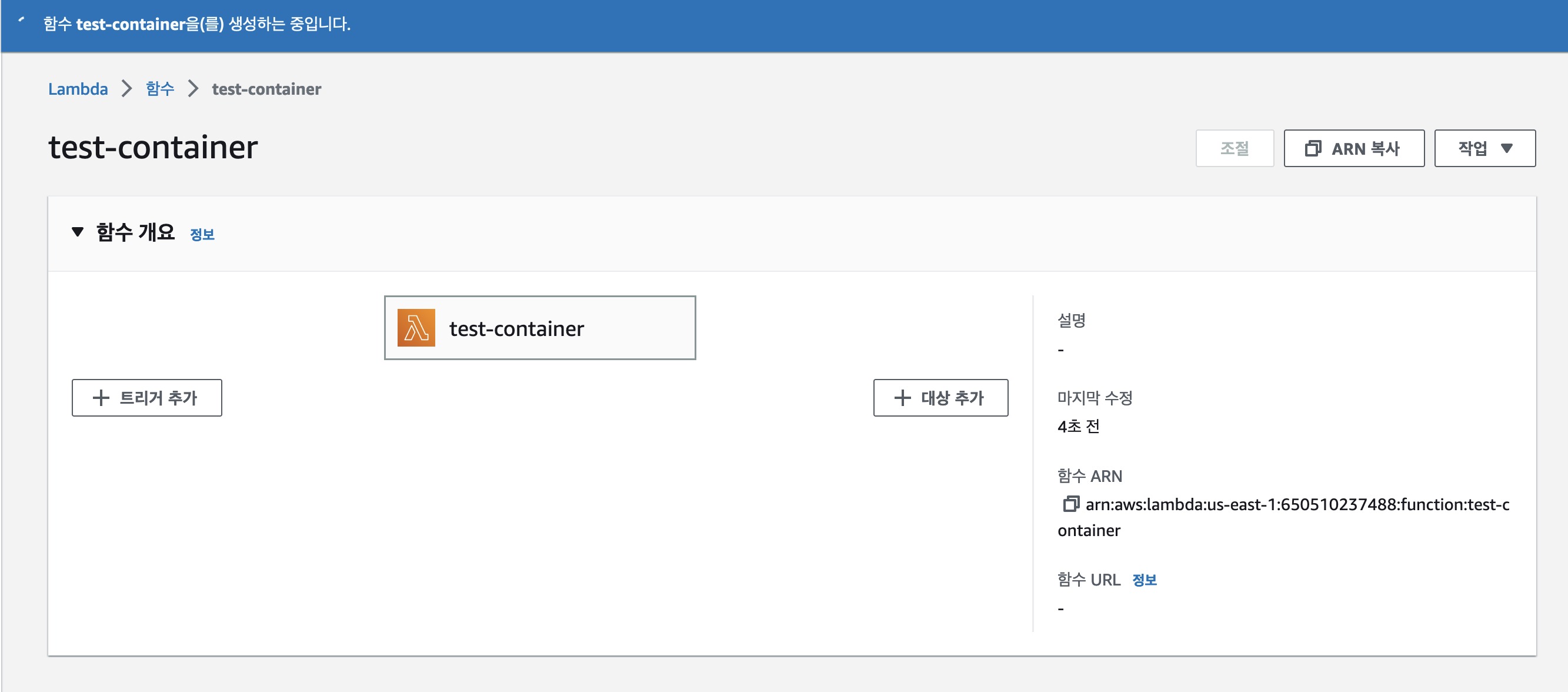Open 함수 breadcrumb link
Viewport: 1568px width, 692px height.
pos(159,89)
